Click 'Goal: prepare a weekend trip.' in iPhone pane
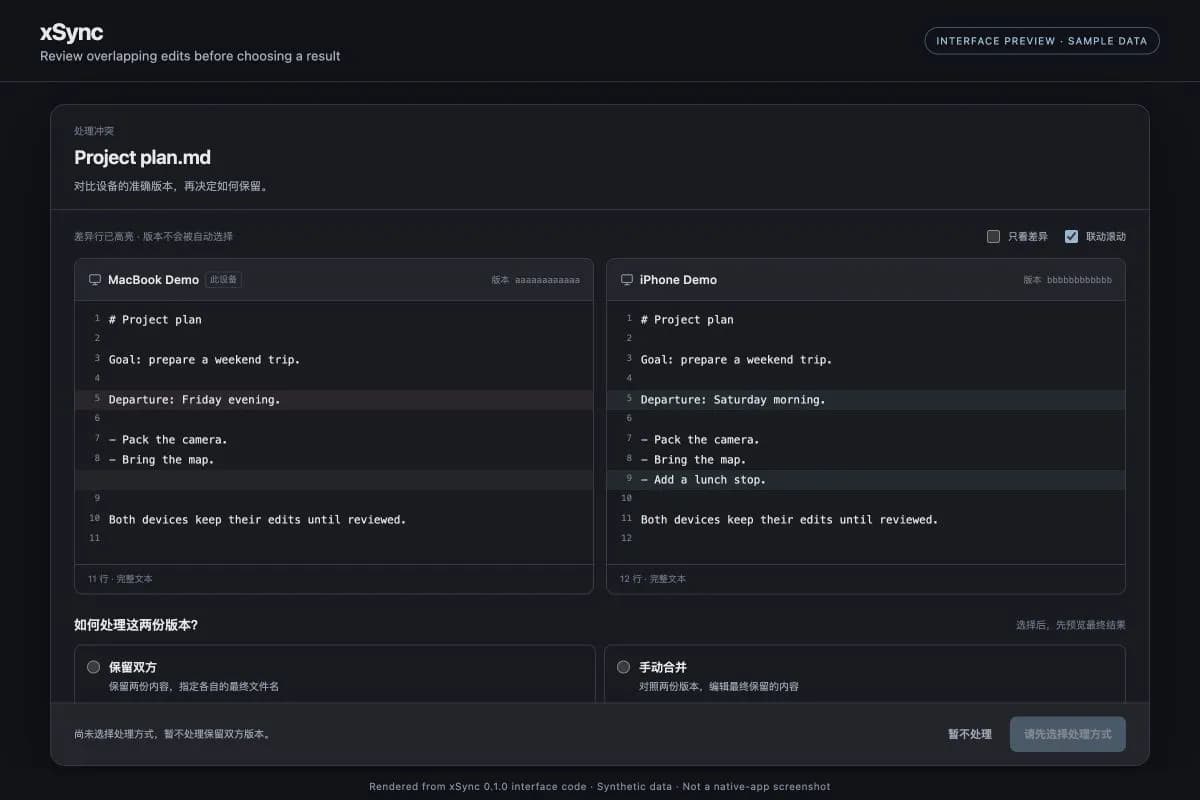 click(736, 360)
